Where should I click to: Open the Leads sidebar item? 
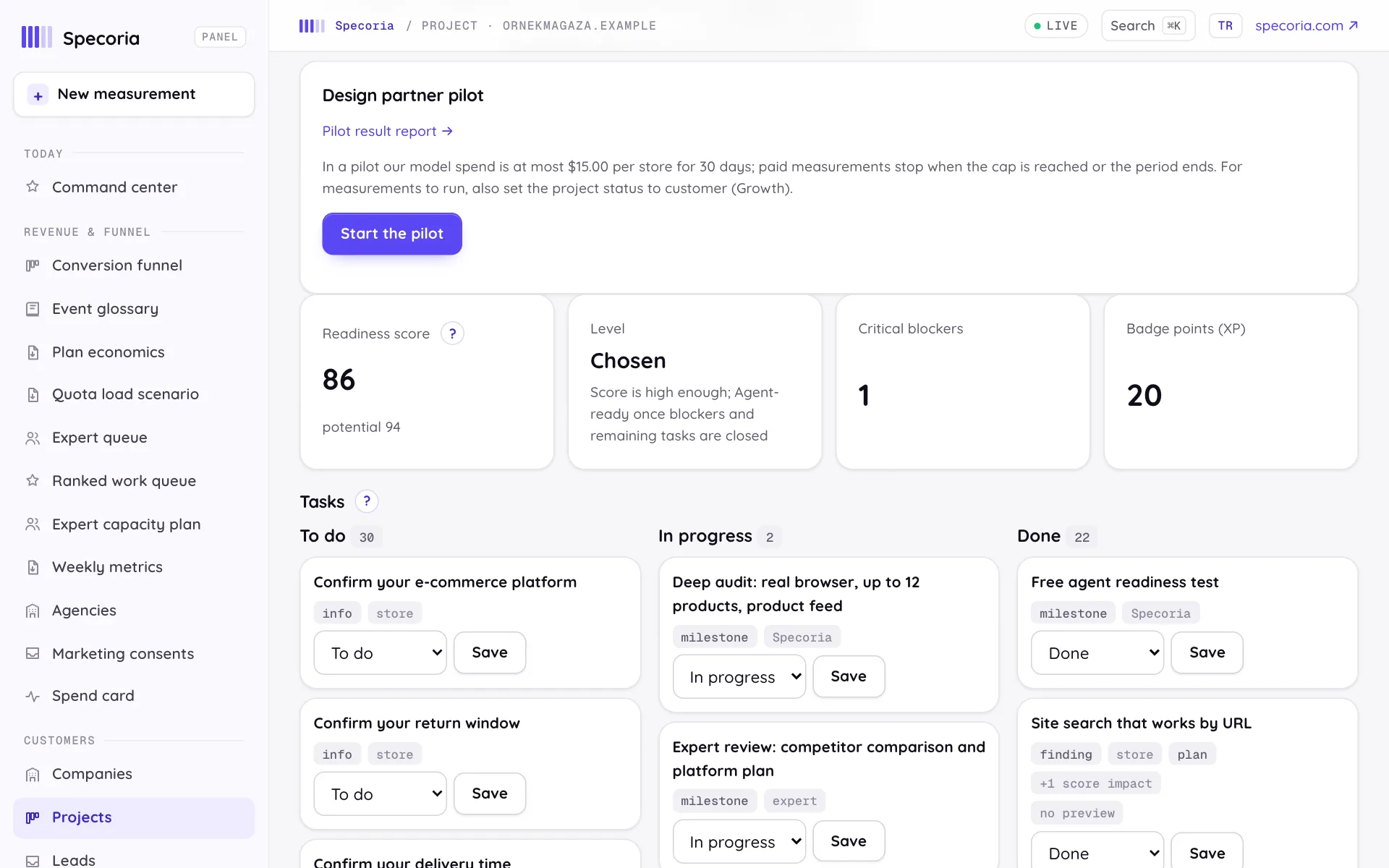134,858
